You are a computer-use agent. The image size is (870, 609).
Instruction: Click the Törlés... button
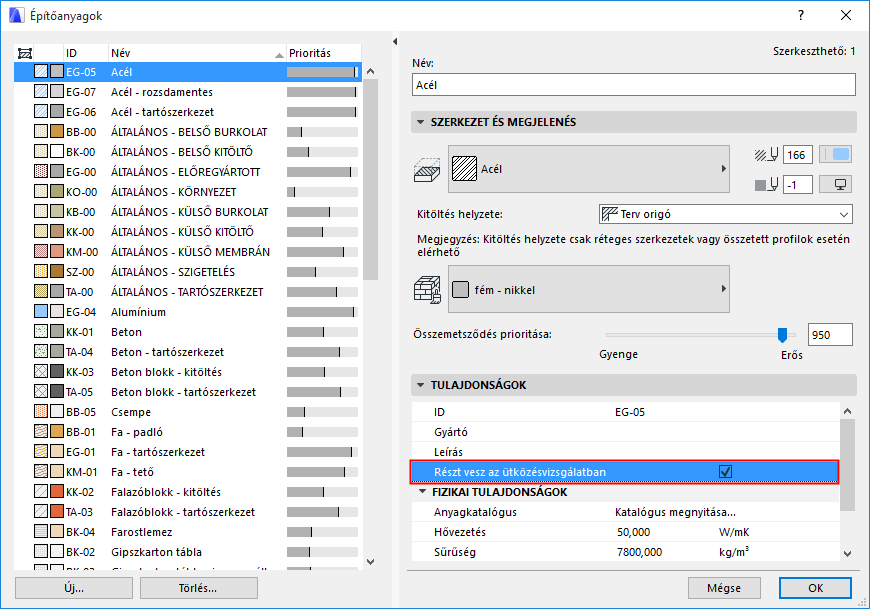tap(199, 588)
